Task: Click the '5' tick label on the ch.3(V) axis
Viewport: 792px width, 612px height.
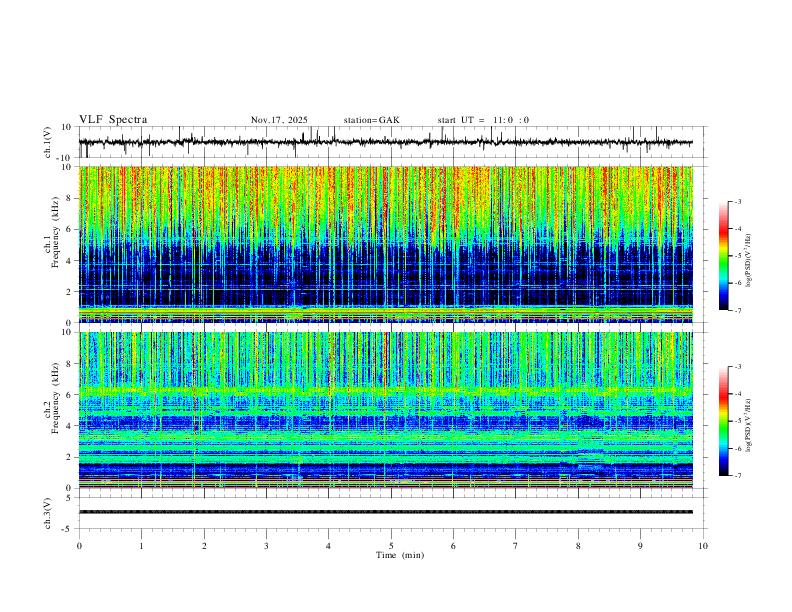Action: [x=69, y=498]
